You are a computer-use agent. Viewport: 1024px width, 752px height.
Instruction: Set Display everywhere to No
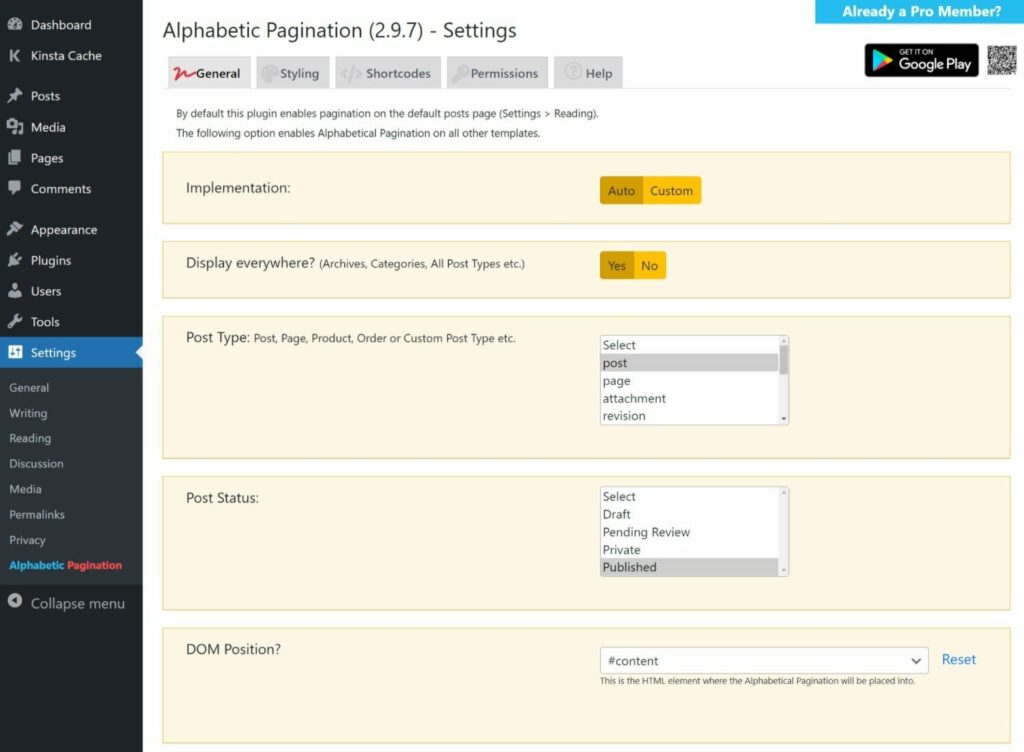tap(650, 265)
